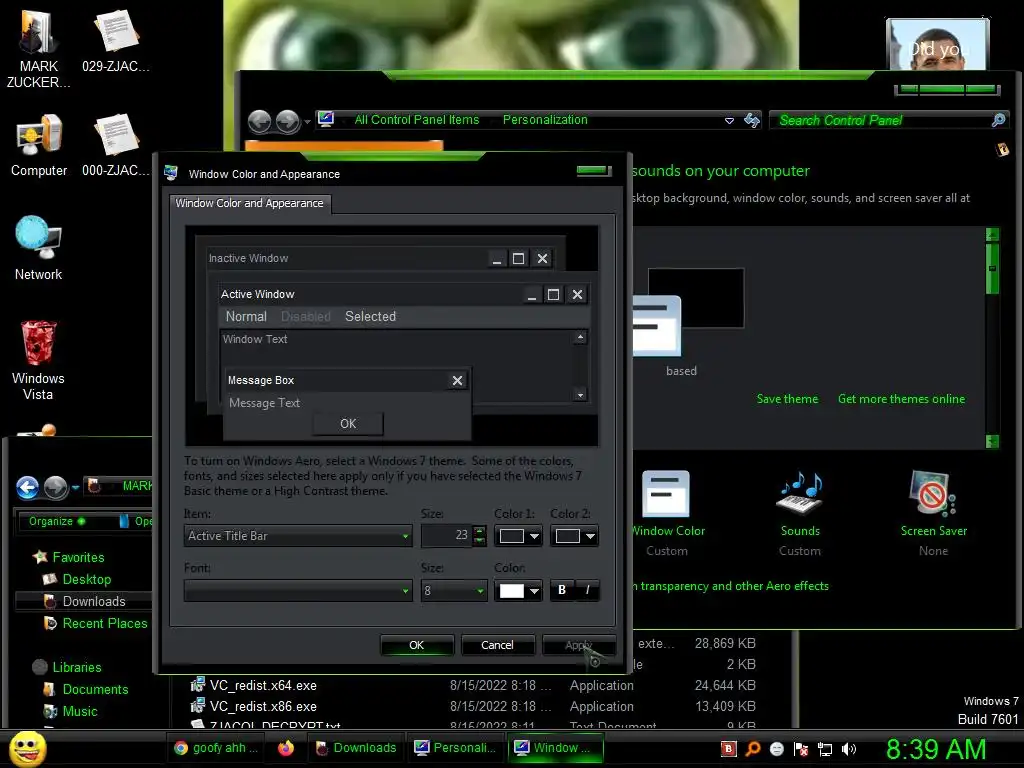Toggle italic font button
The width and height of the screenshot is (1024, 768).
(587, 590)
